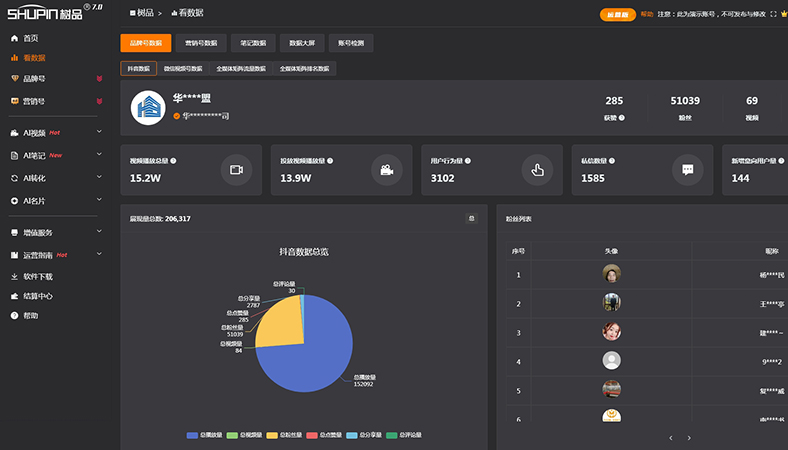Viewport: 788px width, 450px height.
Task: Click the chat bubble icon on 私信数量 card
Action: [687, 169]
